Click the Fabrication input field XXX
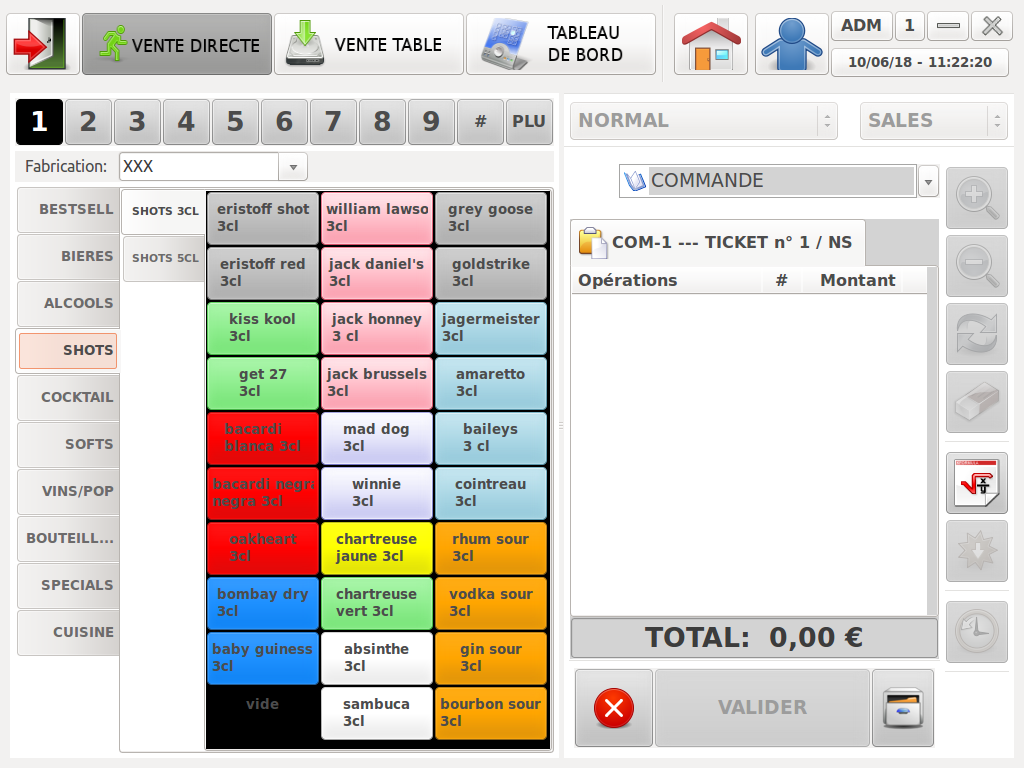Screen dimensions: 1024x768 pos(199,167)
